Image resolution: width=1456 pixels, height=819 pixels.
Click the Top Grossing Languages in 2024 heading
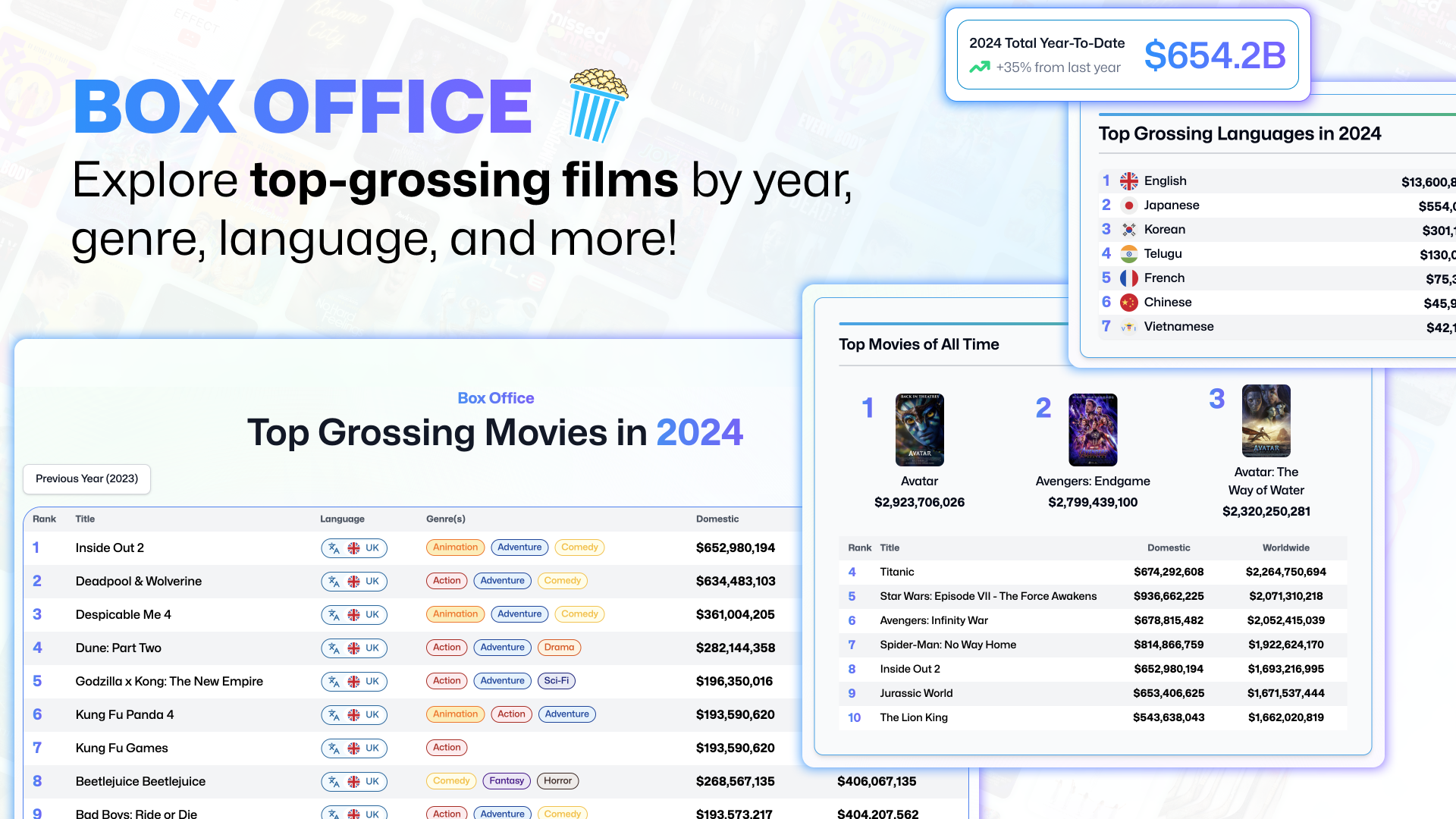(1240, 133)
